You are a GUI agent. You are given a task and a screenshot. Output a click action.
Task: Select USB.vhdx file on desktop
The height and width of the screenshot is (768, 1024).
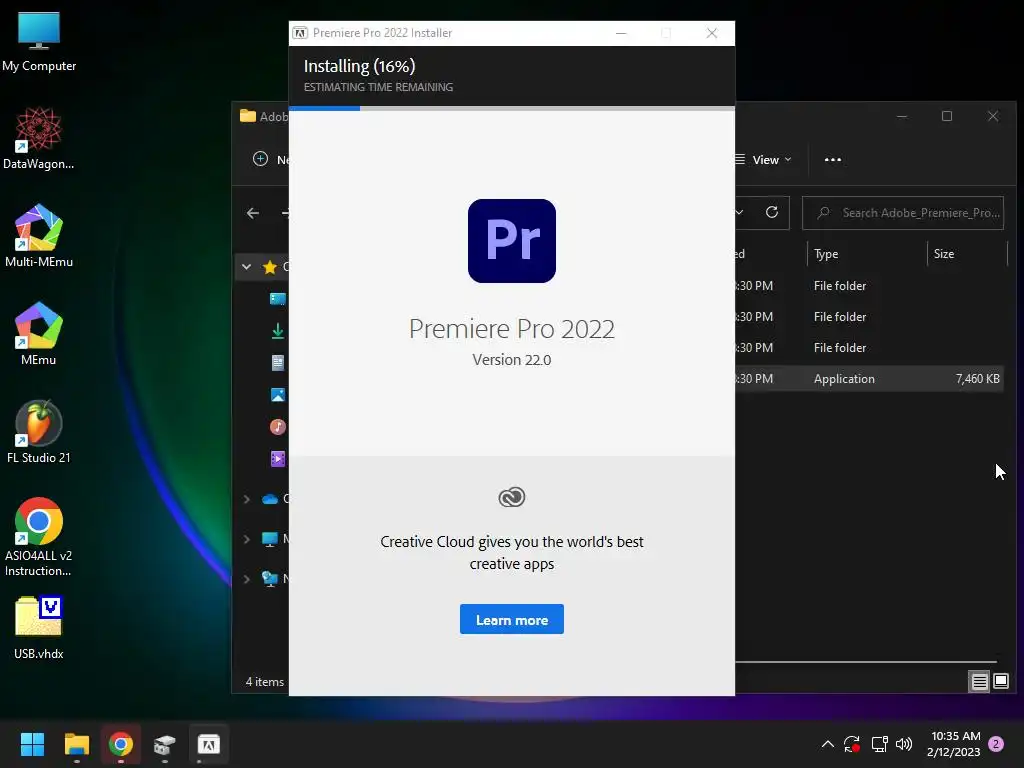coord(39,628)
